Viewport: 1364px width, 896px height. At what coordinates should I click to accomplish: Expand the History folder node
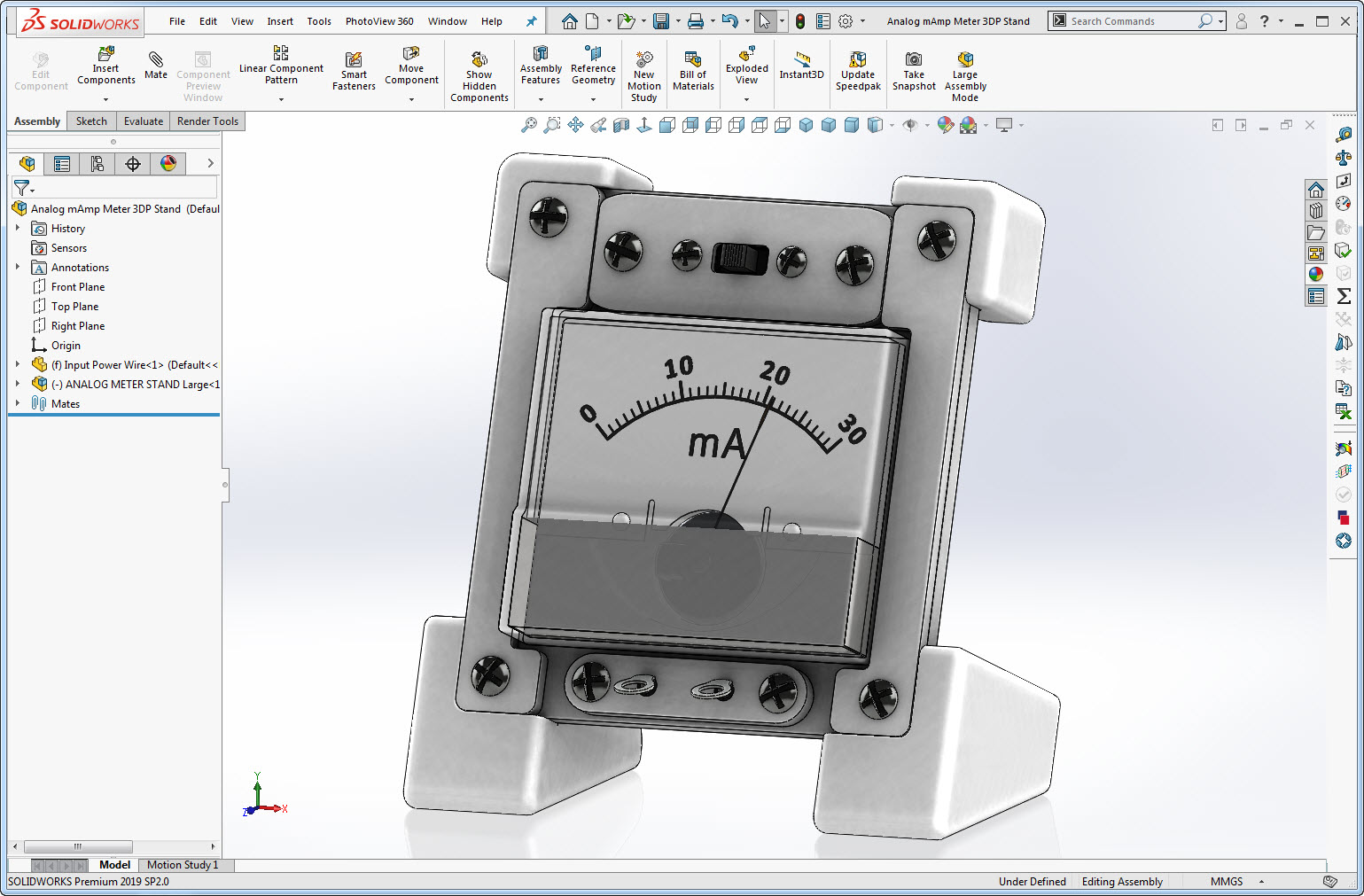coord(17,228)
